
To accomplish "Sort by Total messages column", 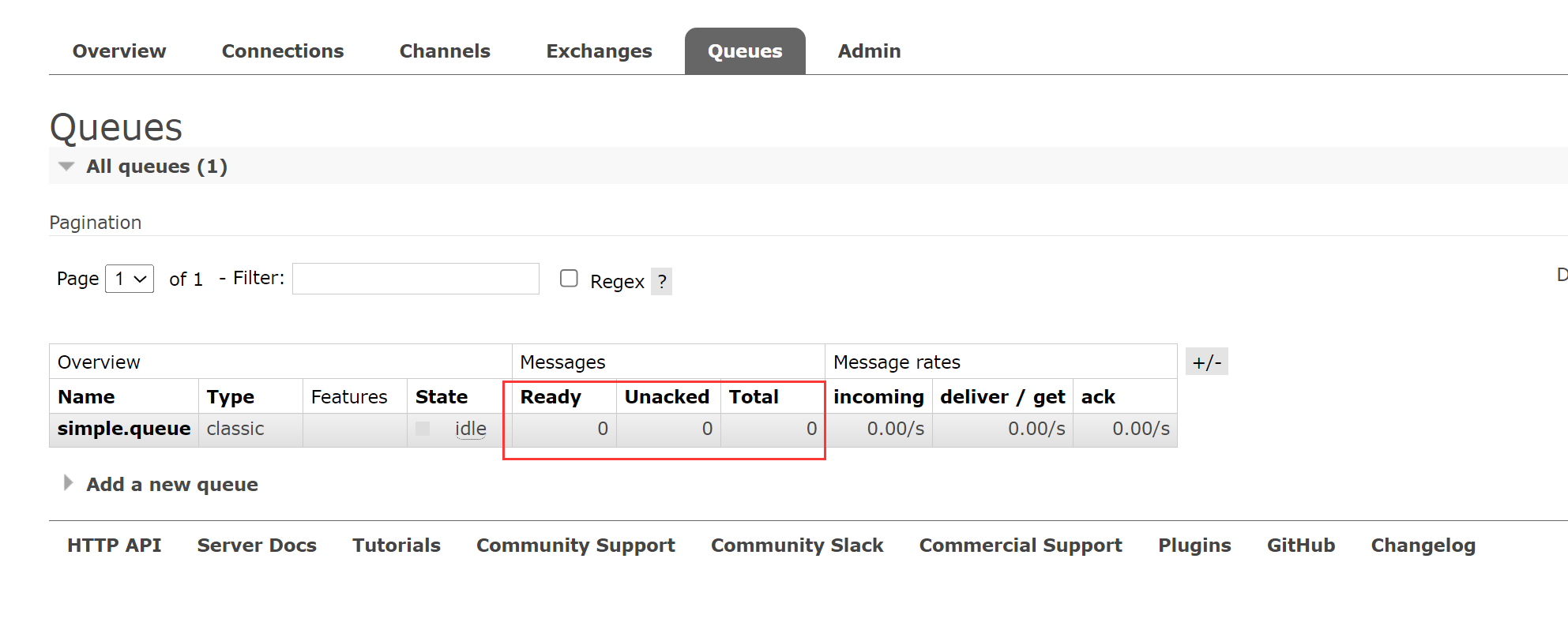I will (754, 397).
